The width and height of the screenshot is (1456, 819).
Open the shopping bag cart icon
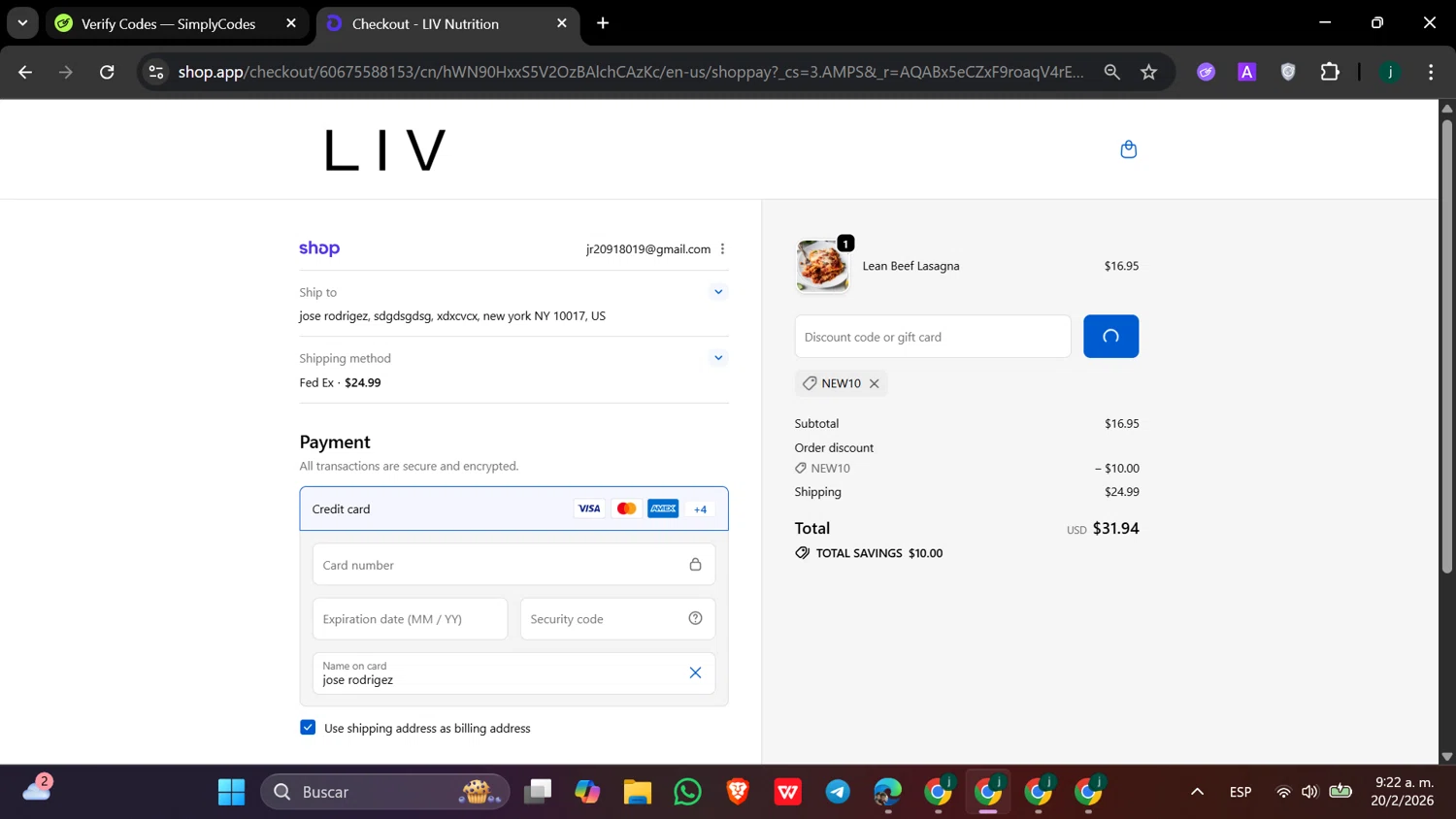(x=1128, y=149)
